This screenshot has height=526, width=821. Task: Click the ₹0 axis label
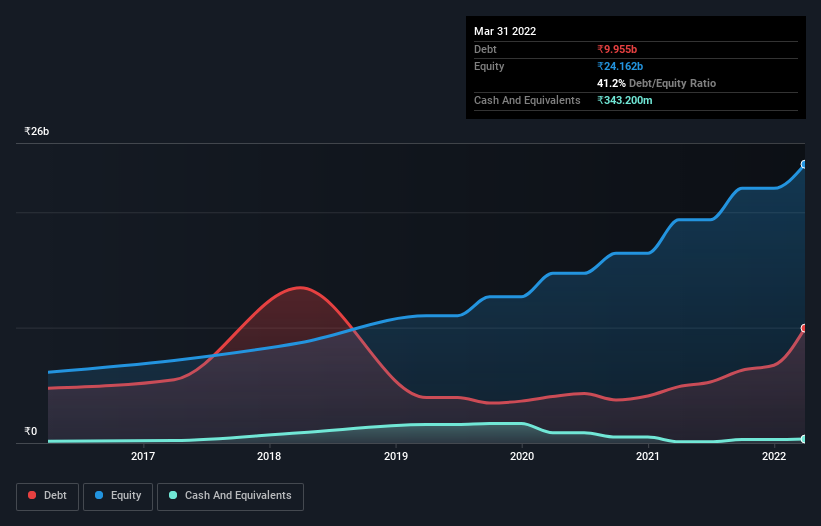(x=31, y=431)
